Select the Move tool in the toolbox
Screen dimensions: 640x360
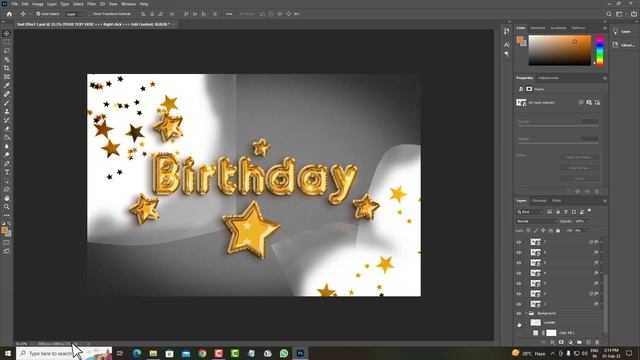pos(7,33)
